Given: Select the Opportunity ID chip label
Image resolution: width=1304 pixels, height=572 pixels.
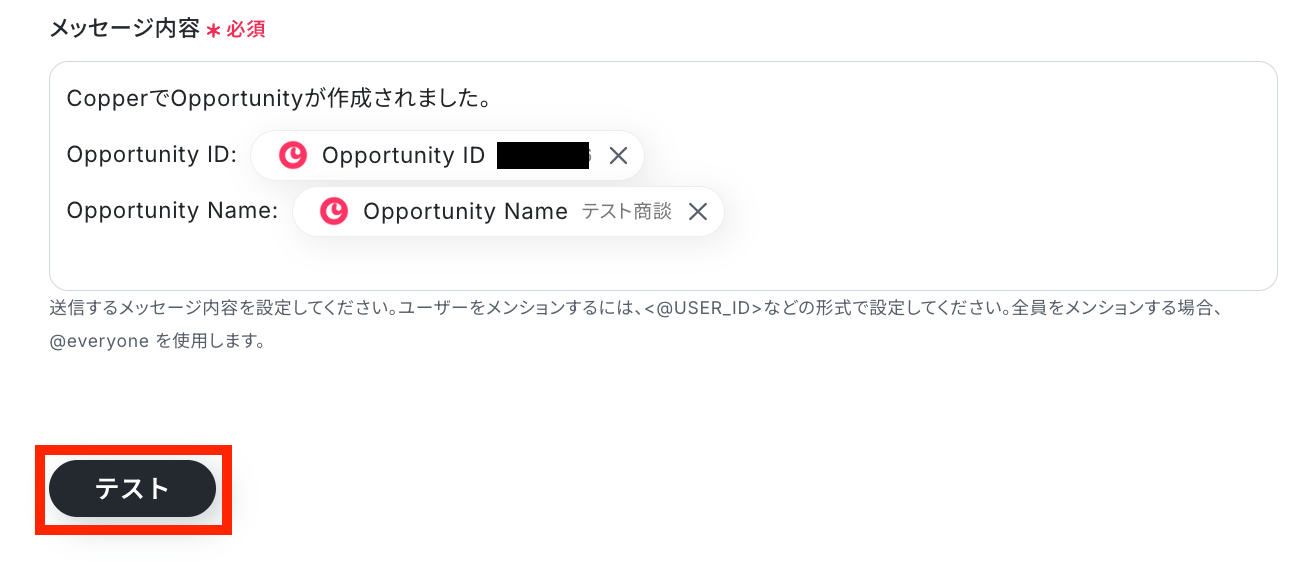Looking at the screenshot, I should 403,155.
